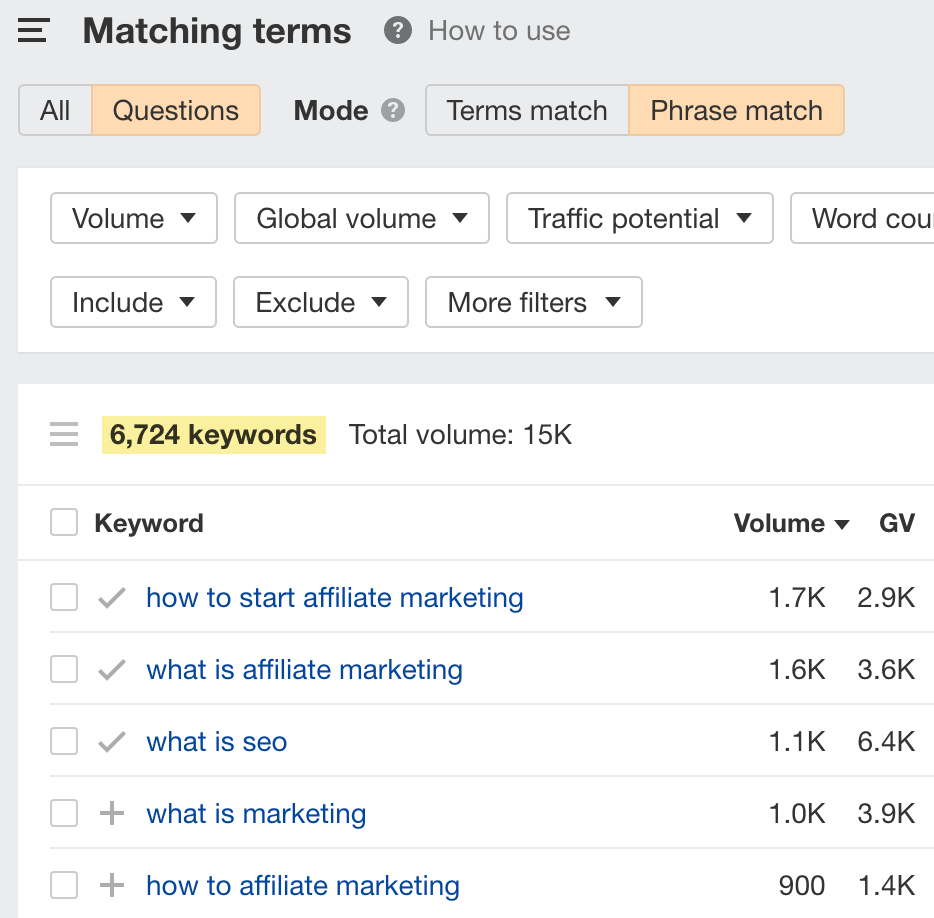Image resolution: width=934 pixels, height=918 pixels.
Task: Select all keywords with the header checkbox
Action: pyautogui.click(x=63, y=522)
